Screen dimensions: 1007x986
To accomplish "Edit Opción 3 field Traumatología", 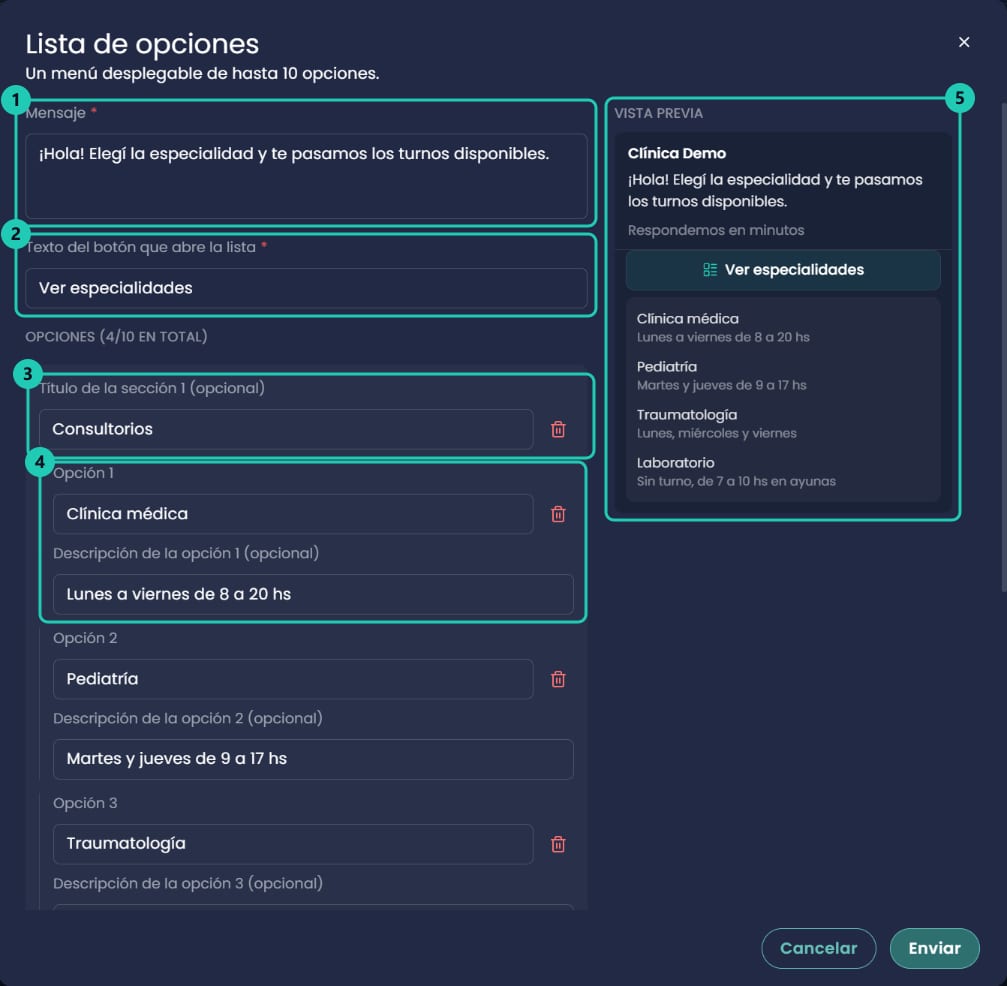I will 293,844.
